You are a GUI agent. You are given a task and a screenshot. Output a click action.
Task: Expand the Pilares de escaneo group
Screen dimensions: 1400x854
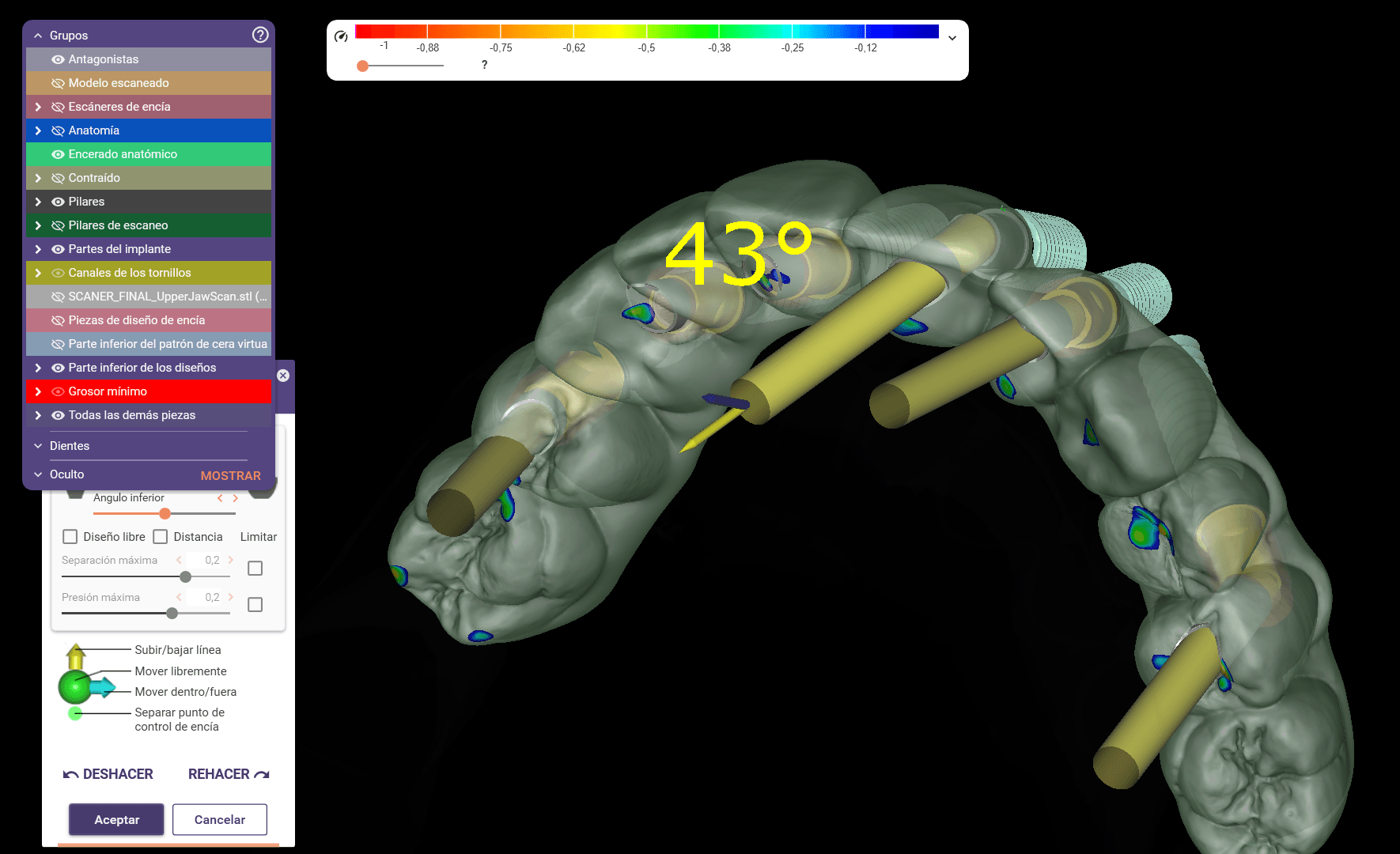(x=38, y=225)
